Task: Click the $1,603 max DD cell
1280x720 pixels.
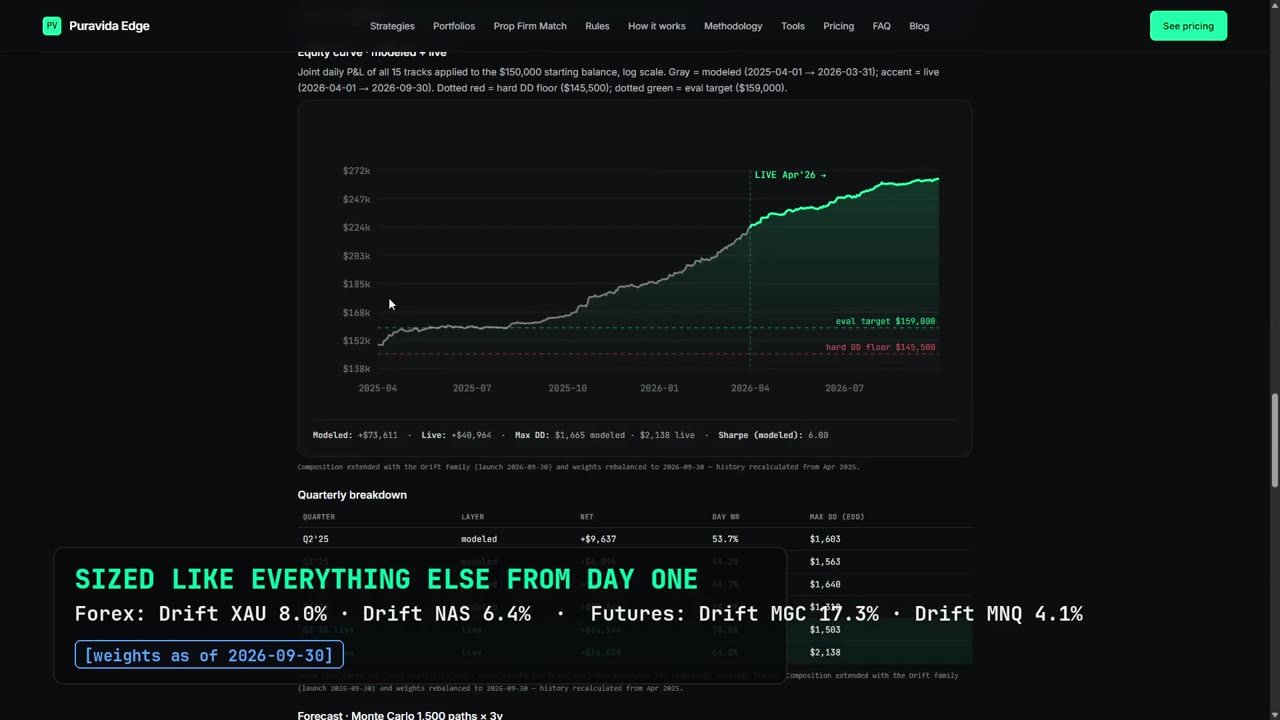Action: [825, 539]
